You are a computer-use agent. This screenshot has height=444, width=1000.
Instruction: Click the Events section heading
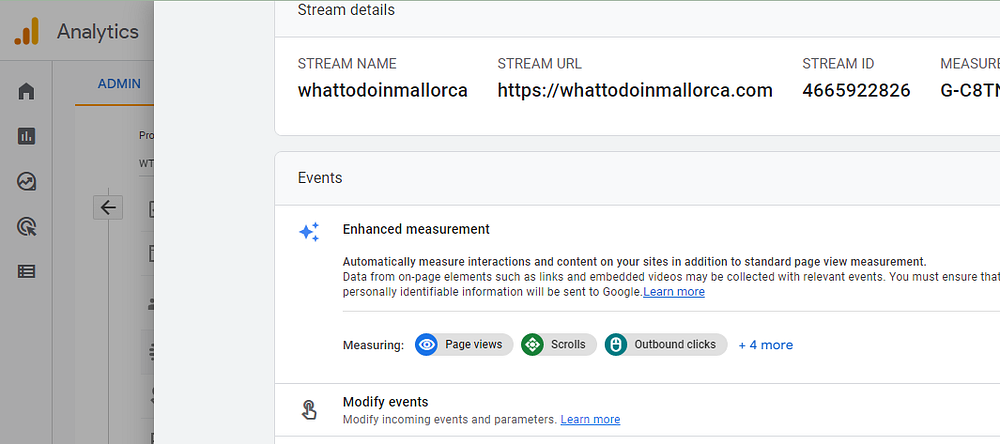[x=320, y=178]
